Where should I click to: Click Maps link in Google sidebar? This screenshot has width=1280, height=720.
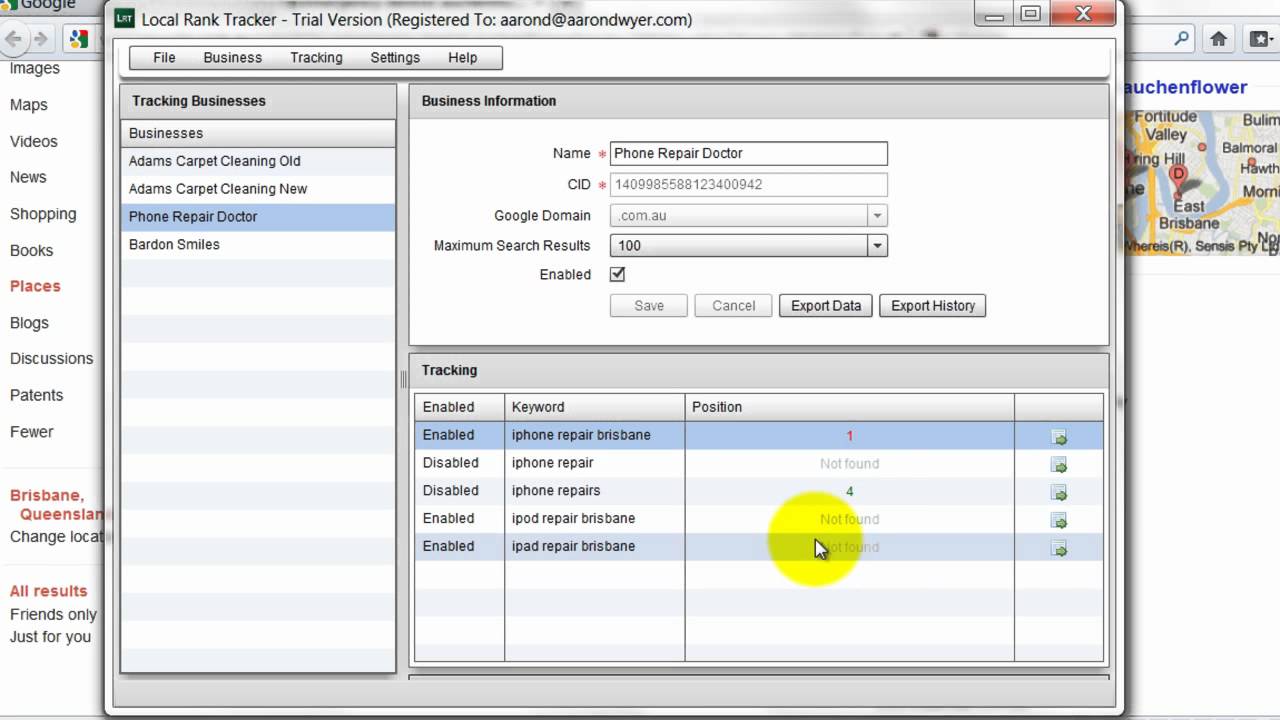tap(29, 105)
